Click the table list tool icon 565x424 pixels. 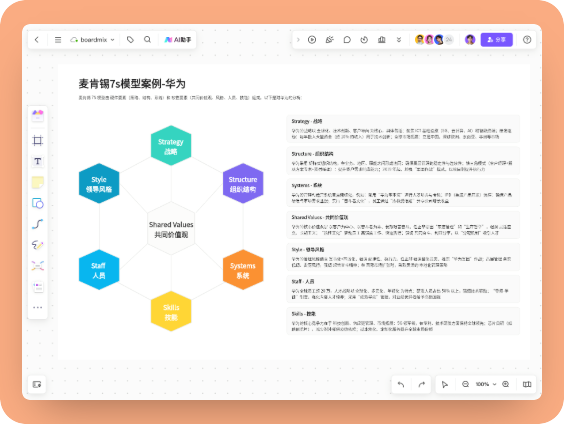(x=37, y=287)
